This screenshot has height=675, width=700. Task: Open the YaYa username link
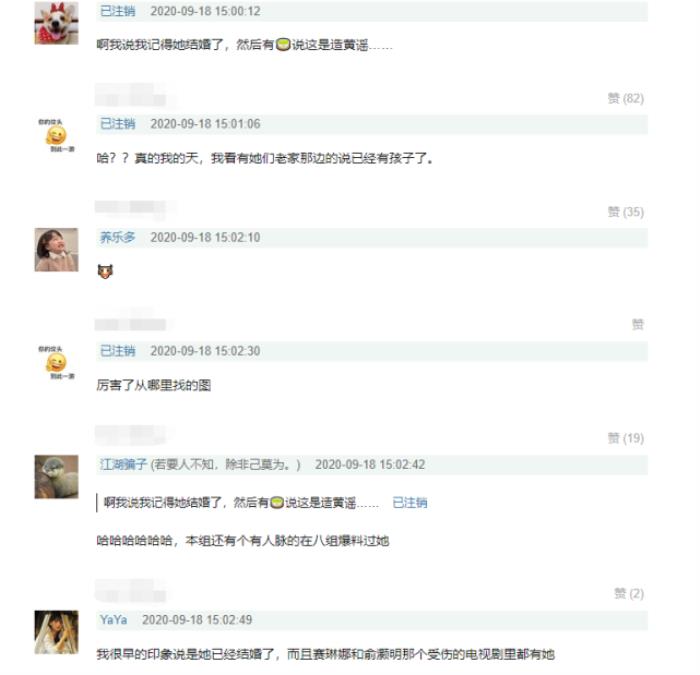113,620
